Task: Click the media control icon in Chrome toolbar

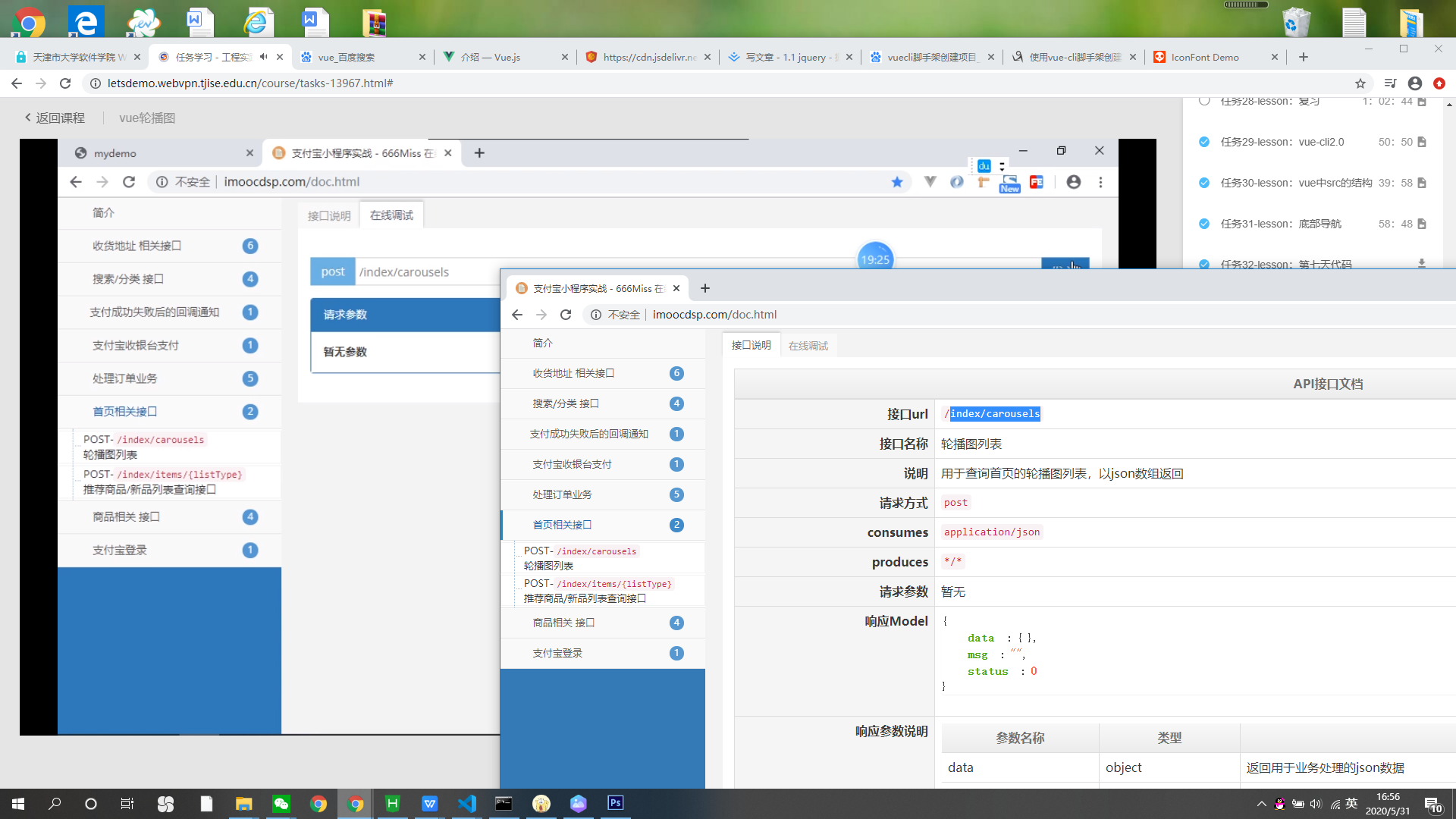Action: click(1389, 83)
